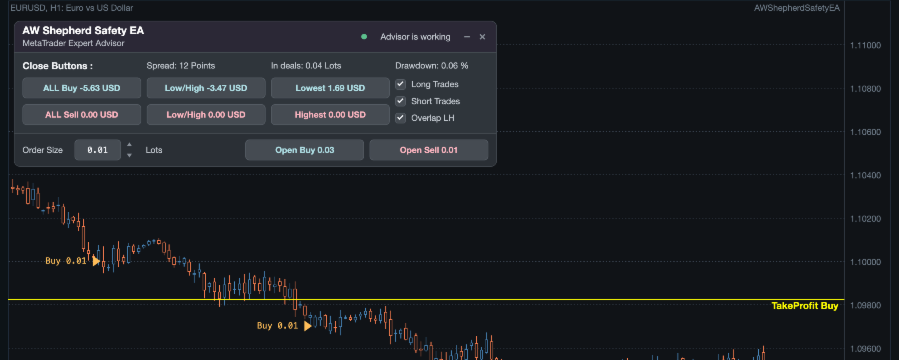The image size is (899, 360).
Task: Click the green Advisor is working status dot
Action: [363, 37]
